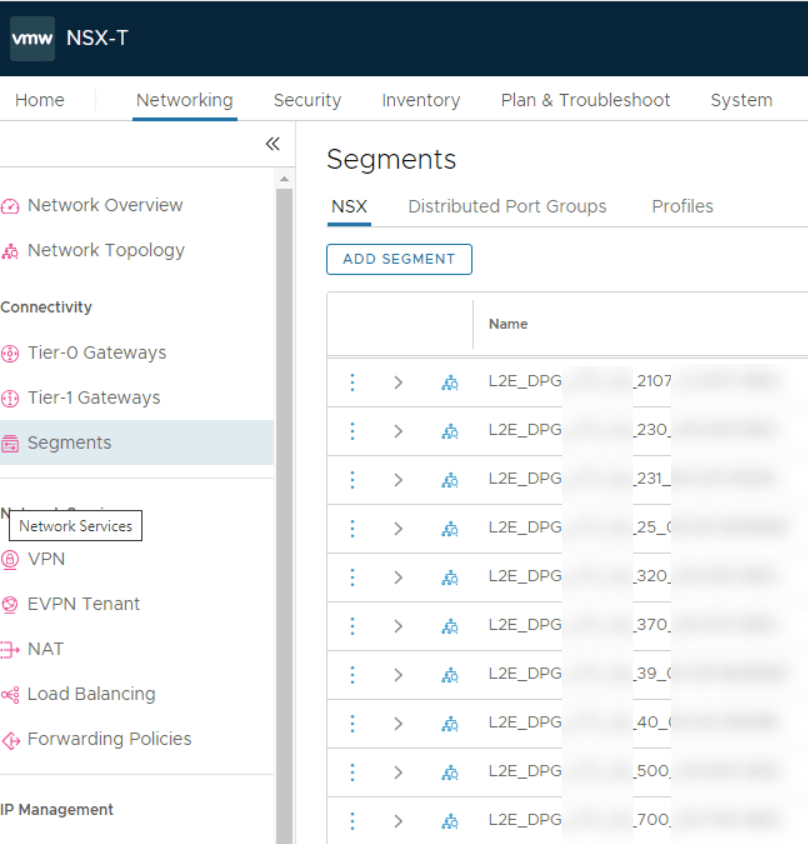Click the VMware vmw logo icon
This screenshot has height=844, width=808.
tap(32, 38)
